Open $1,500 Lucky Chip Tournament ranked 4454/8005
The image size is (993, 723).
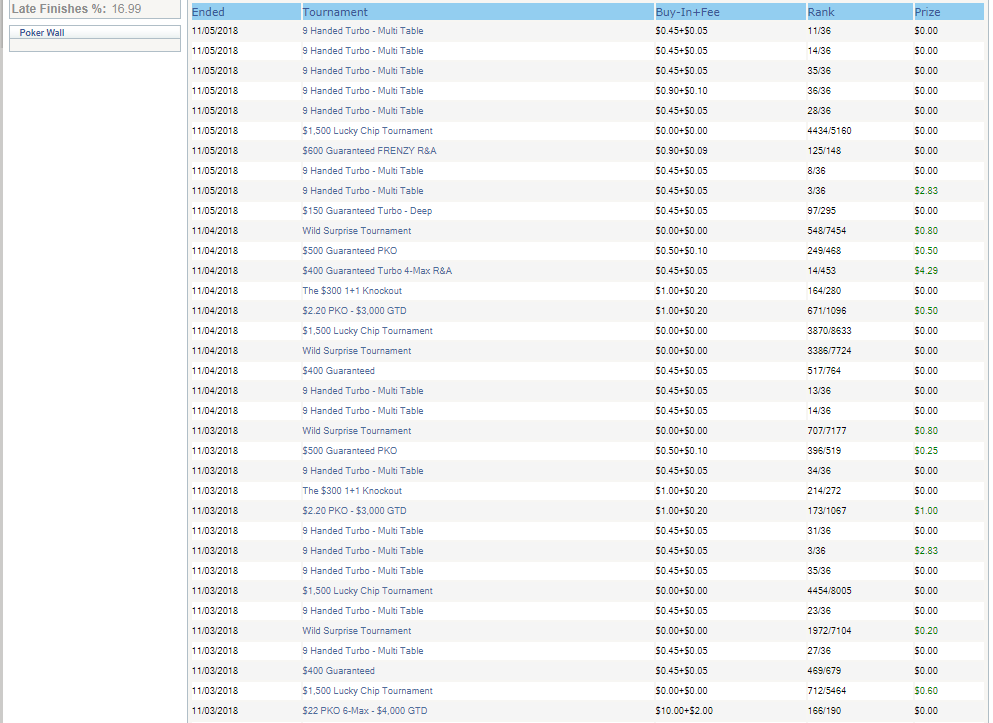click(367, 591)
